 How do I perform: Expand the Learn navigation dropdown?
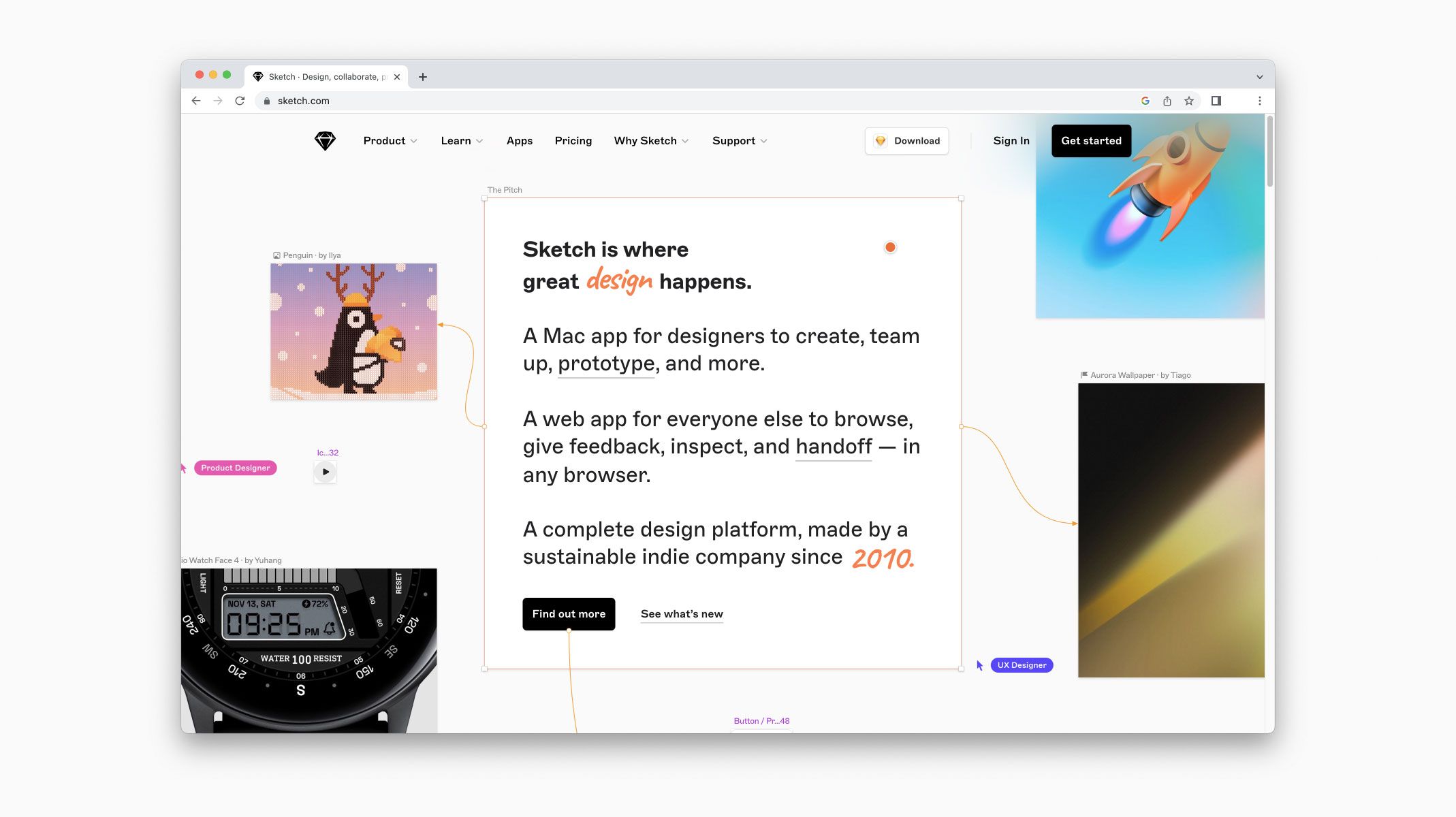(461, 140)
